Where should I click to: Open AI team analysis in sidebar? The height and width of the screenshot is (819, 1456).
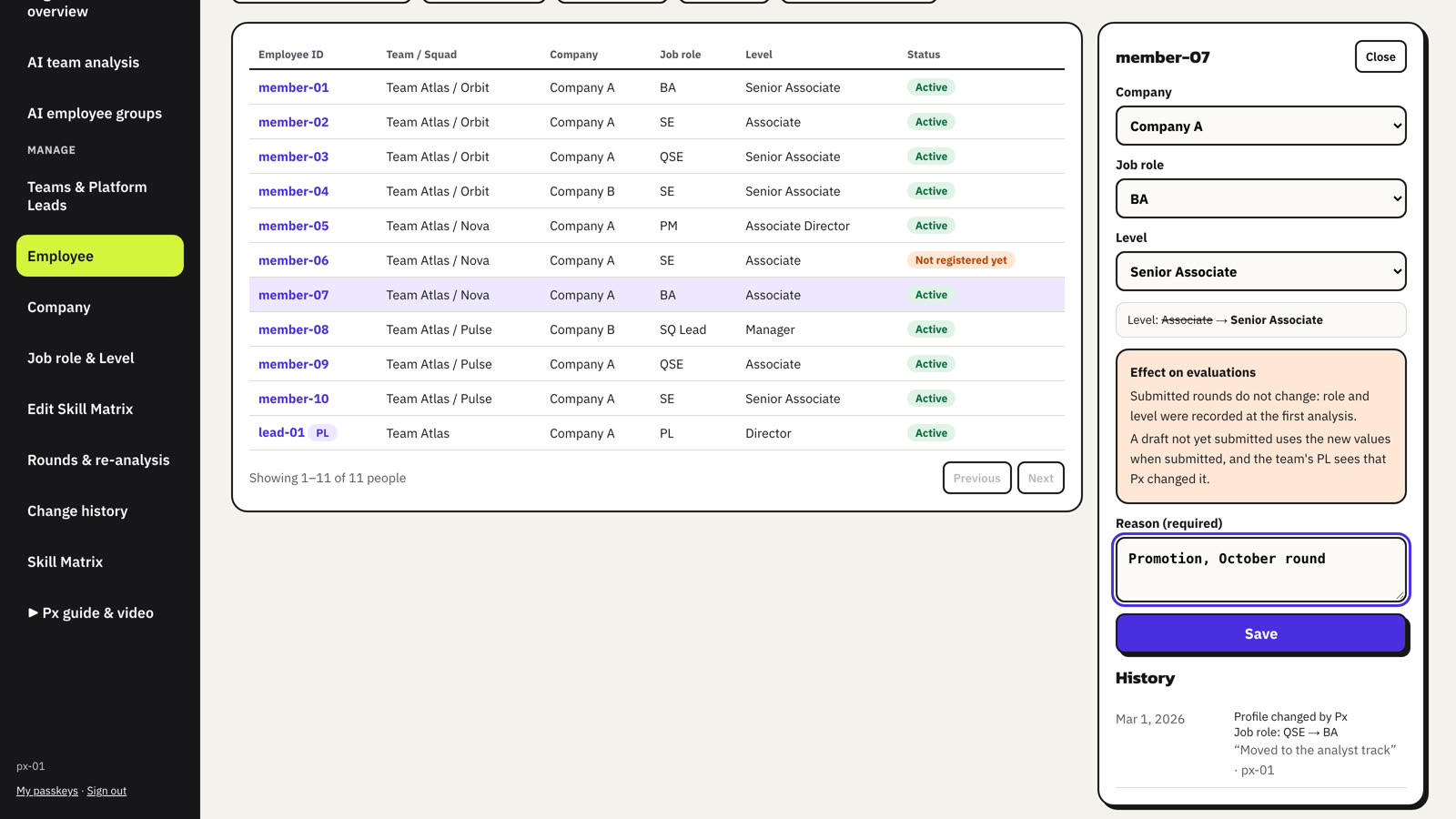100,62
